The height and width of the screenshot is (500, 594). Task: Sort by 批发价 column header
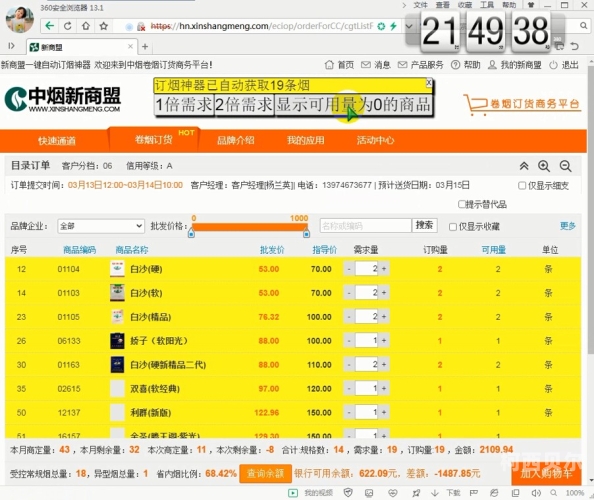pyautogui.click(x=272, y=250)
